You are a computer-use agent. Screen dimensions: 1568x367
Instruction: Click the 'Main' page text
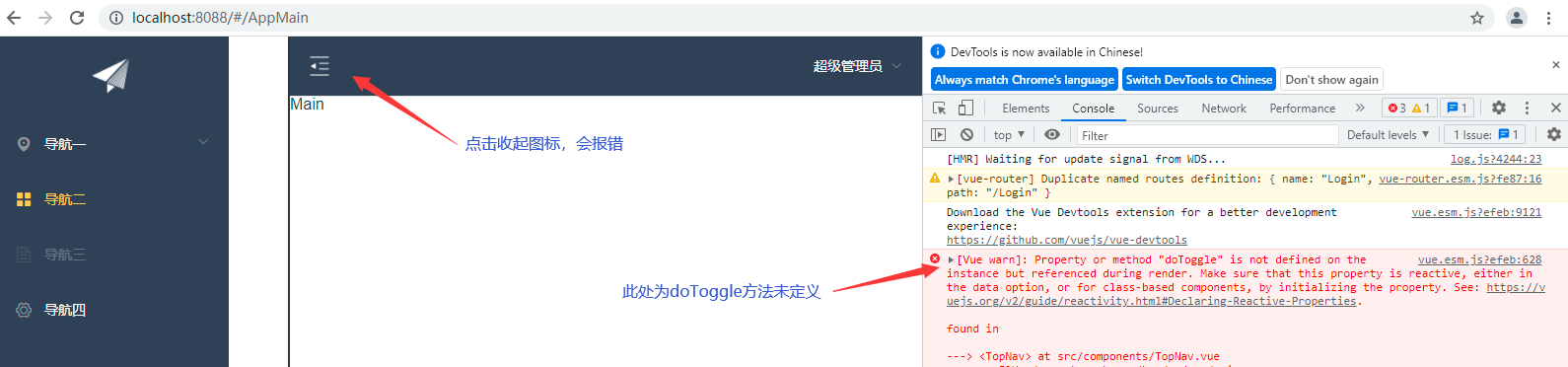307,105
